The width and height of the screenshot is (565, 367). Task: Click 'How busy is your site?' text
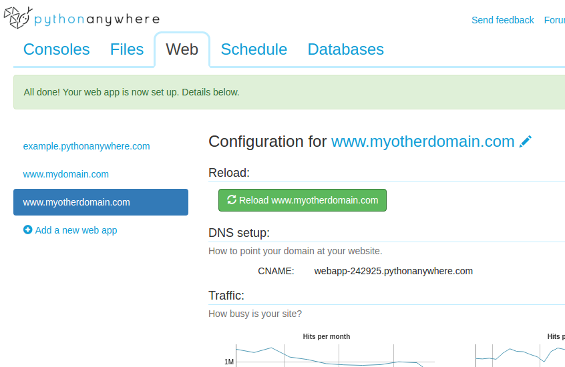(255, 314)
